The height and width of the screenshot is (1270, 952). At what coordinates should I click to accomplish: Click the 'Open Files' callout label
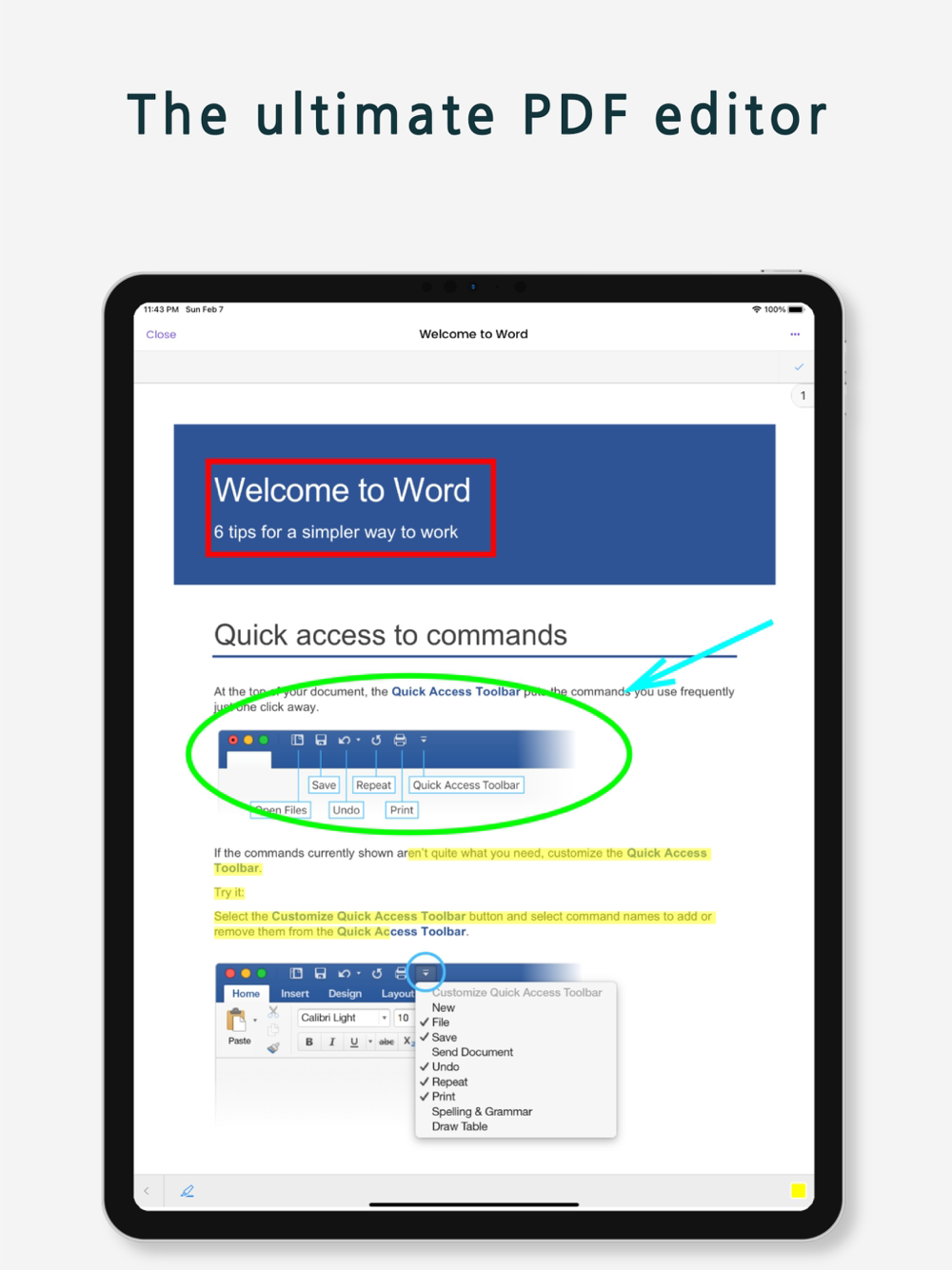[x=281, y=810]
